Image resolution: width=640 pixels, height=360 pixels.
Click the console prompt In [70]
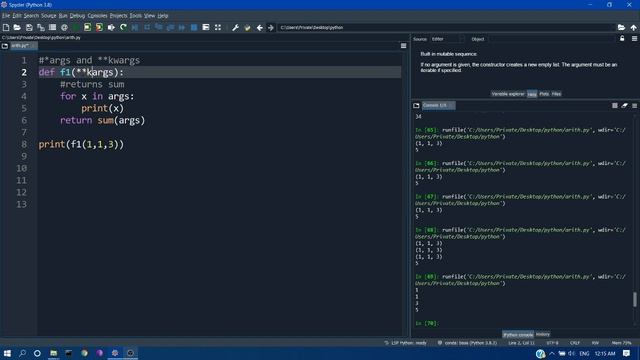(x=427, y=323)
